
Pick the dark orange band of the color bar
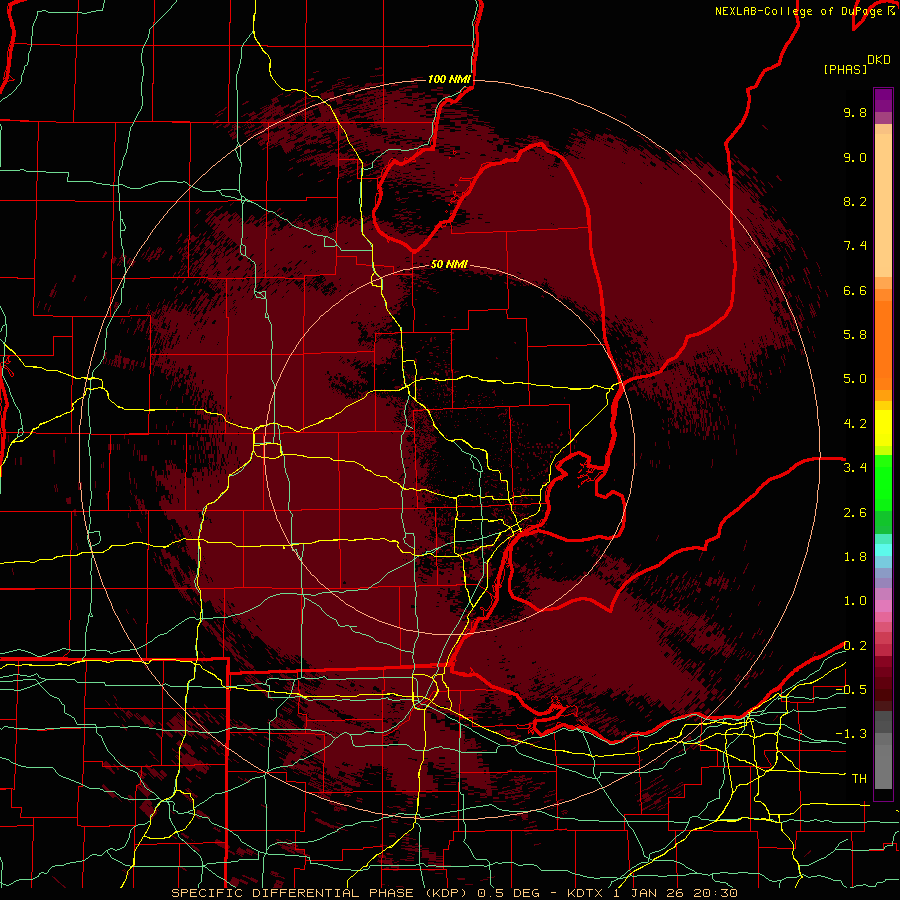(x=883, y=344)
